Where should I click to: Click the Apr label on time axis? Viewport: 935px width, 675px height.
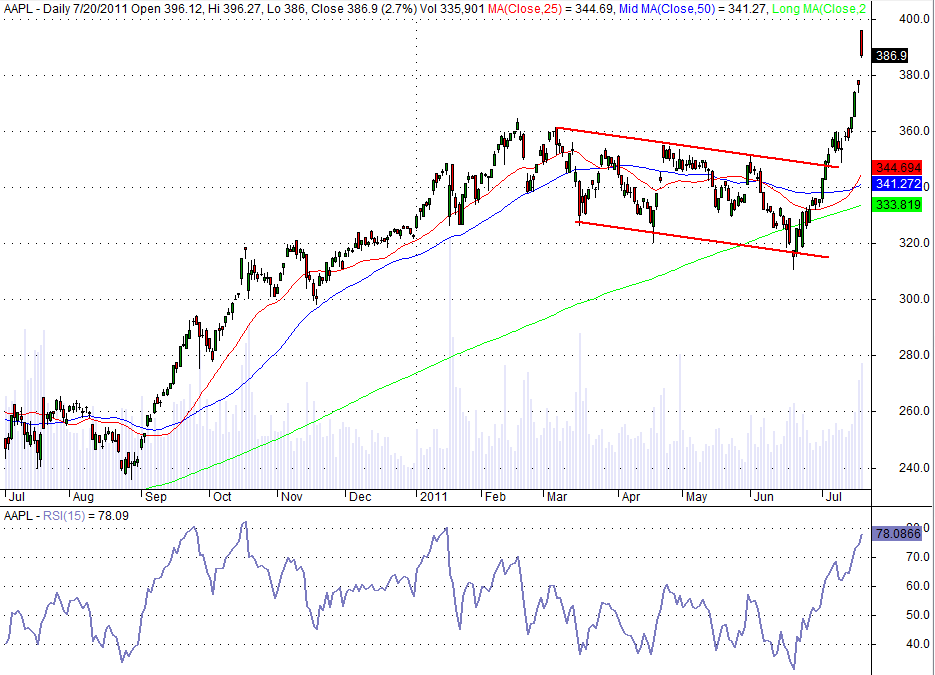point(631,497)
